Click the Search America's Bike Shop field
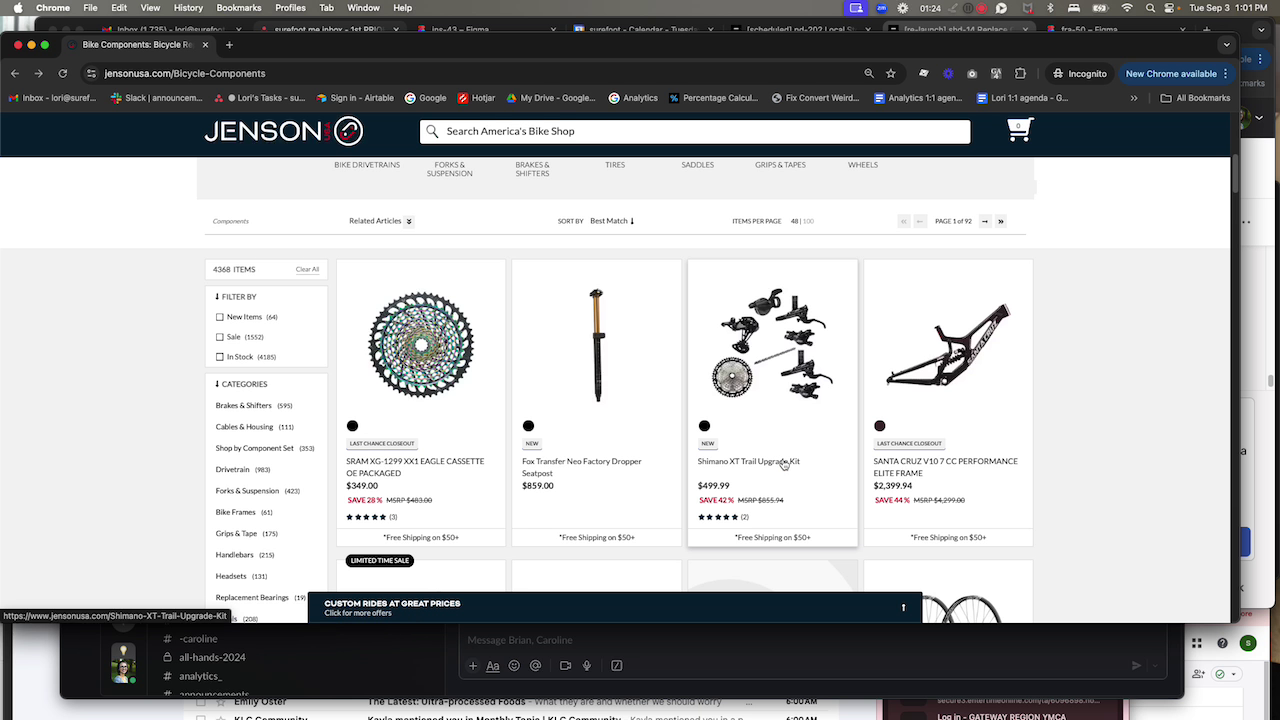This screenshot has width=1280, height=720. (x=695, y=131)
